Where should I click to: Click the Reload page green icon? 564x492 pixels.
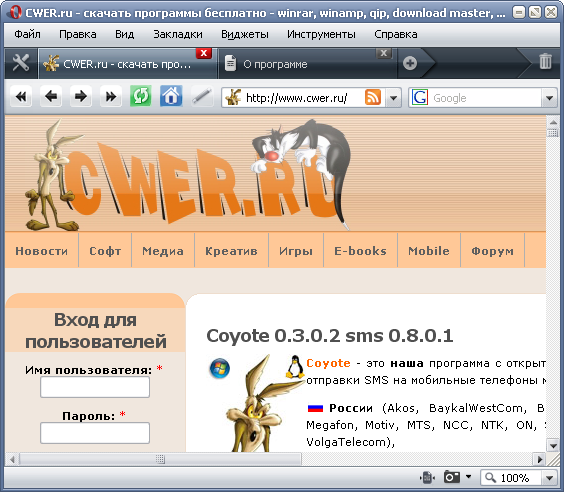(141, 96)
